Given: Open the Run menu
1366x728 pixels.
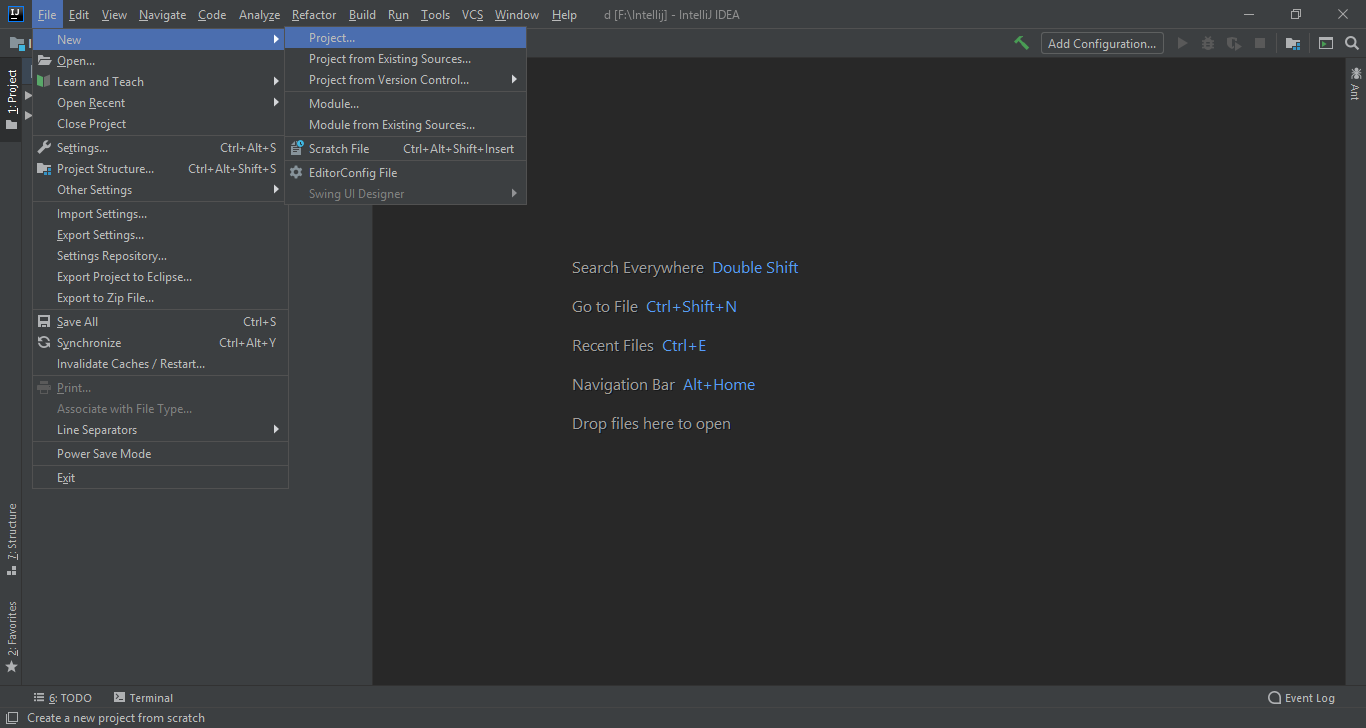Looking at the screenshot, I should tap(398, 15).
